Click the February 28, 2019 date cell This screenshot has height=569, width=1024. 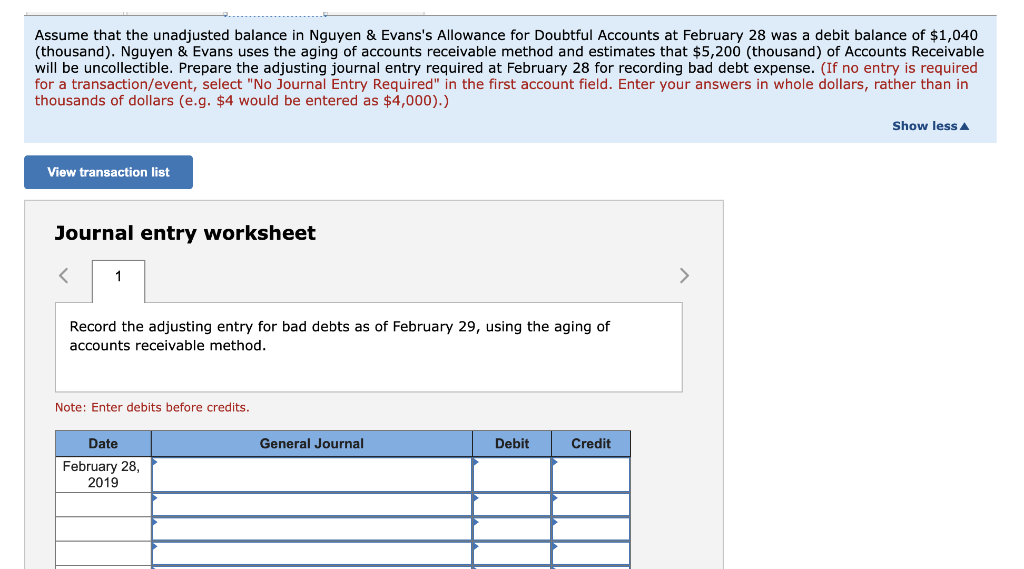(103, 474)
